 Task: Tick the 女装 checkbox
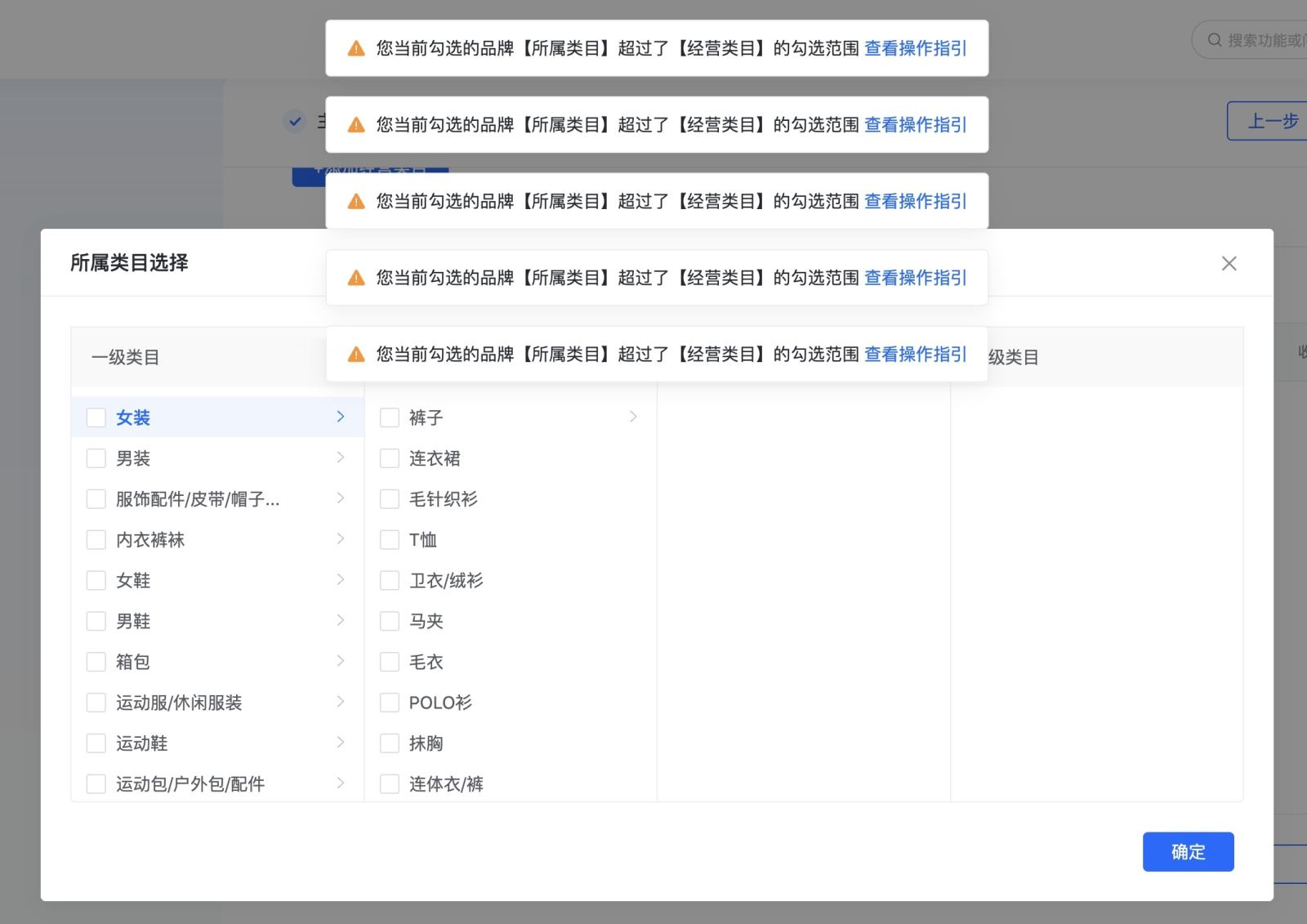pyautogui.click(x=96, y=417)
